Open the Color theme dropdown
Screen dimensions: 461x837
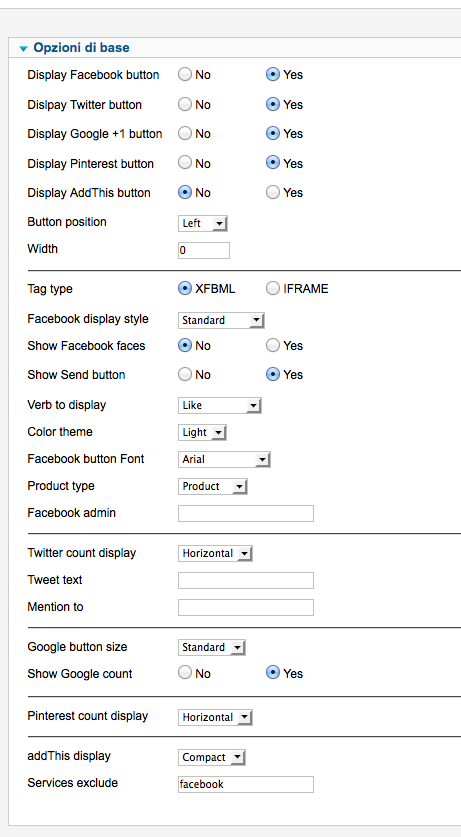tap(202, 432)
